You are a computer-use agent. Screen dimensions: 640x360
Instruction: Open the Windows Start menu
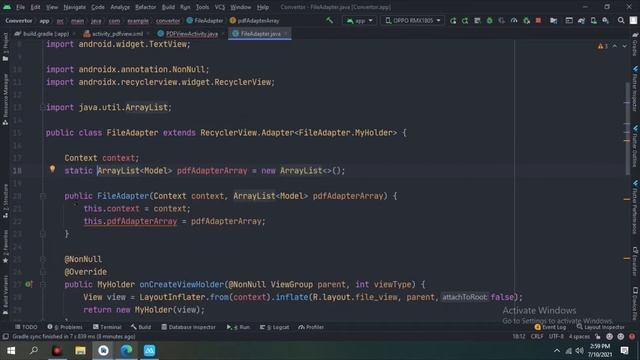tap(11, 351)
